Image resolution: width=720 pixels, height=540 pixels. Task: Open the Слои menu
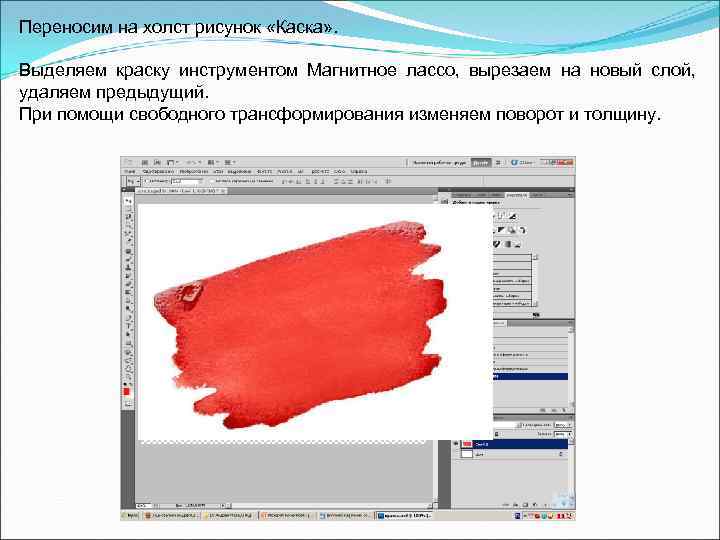(x=218, y=172)
